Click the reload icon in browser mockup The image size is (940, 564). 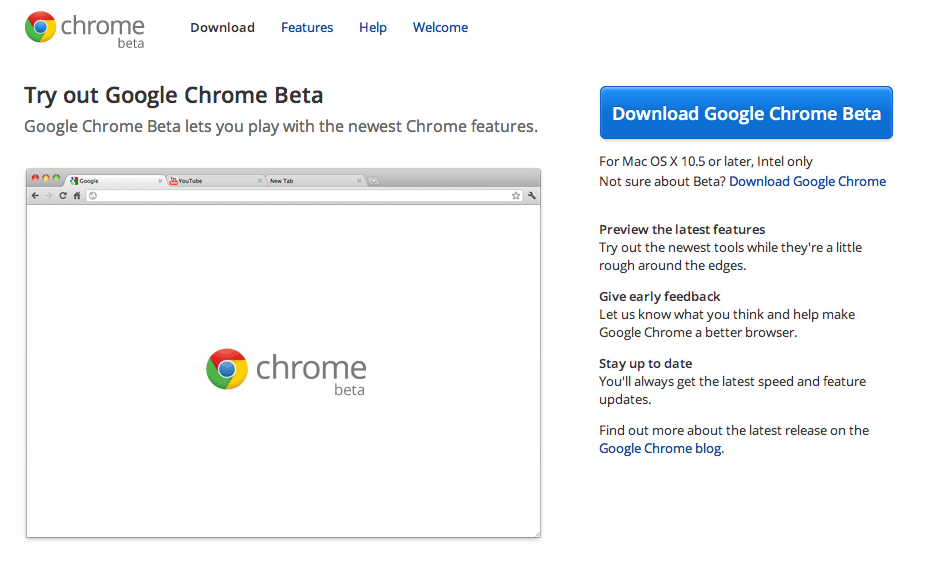[63, 195]
